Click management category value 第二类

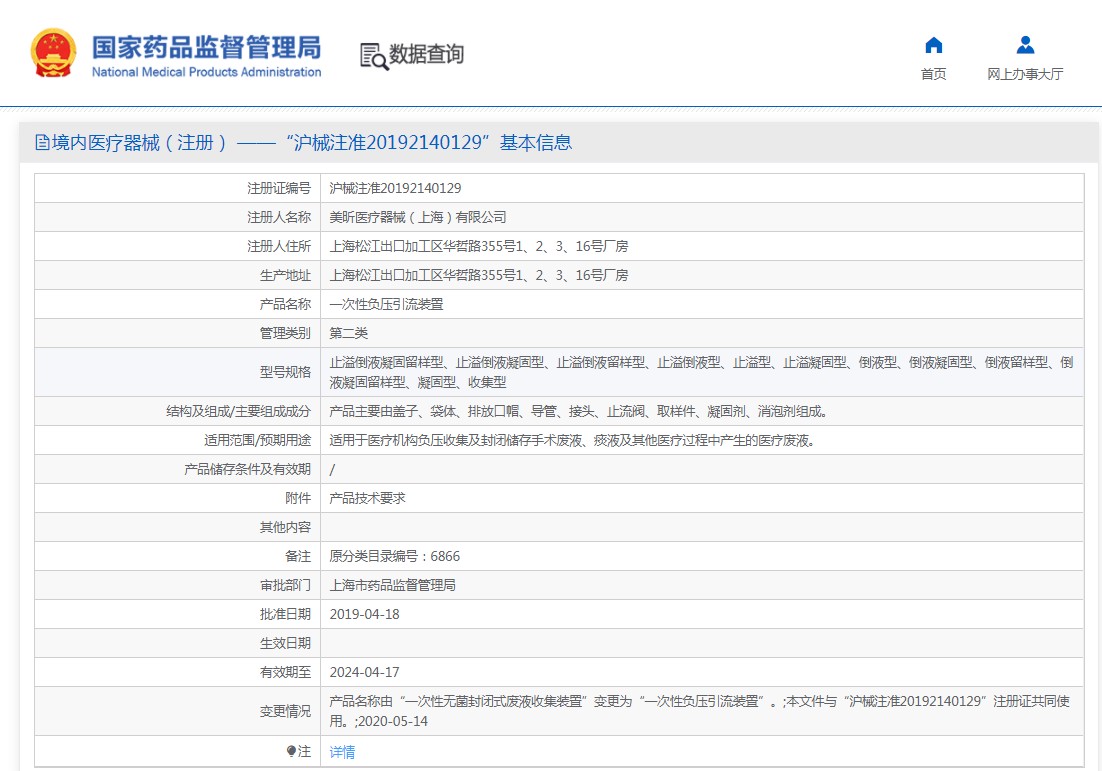[x=349, y=333]
